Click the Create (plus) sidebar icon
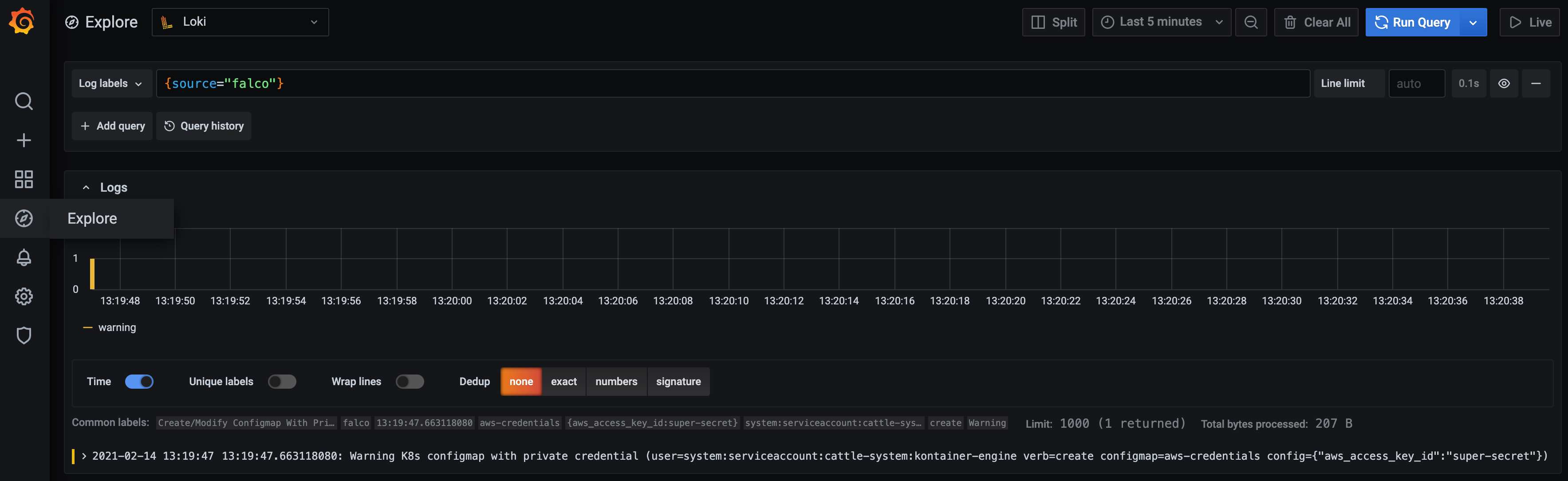Viewport: 1568px width, 481px height. click(23, 139)
